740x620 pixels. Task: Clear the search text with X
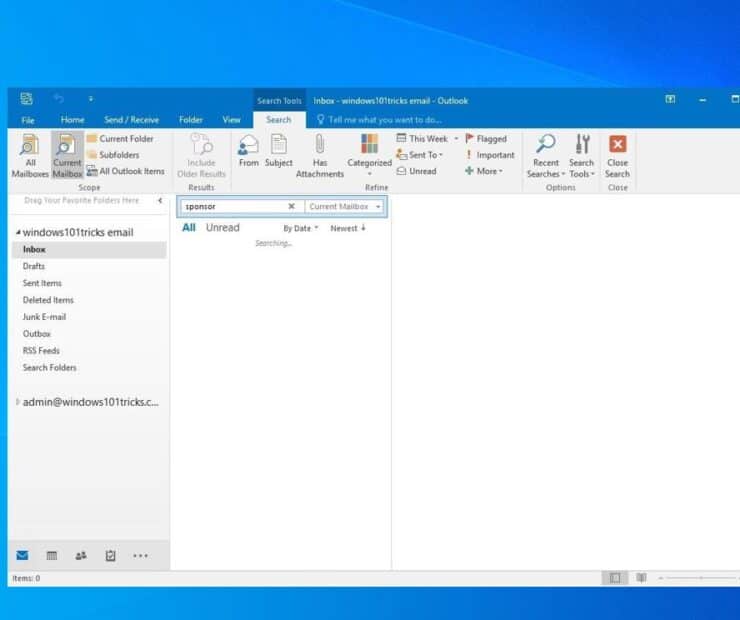click(292, 206)
